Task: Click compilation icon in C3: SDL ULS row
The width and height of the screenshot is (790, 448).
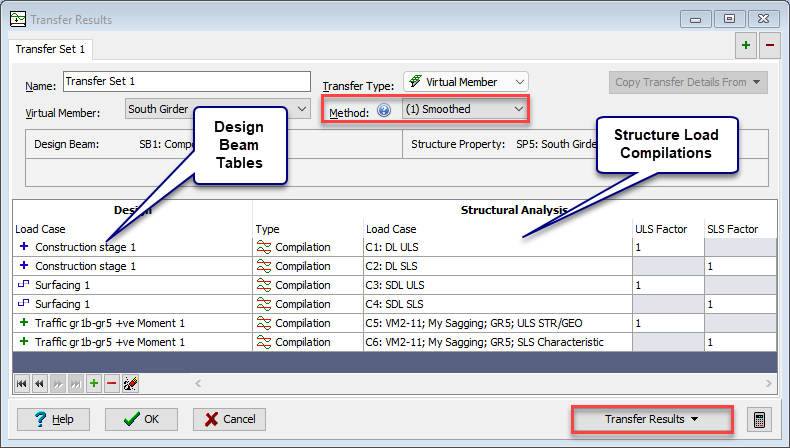Action: 264,285
